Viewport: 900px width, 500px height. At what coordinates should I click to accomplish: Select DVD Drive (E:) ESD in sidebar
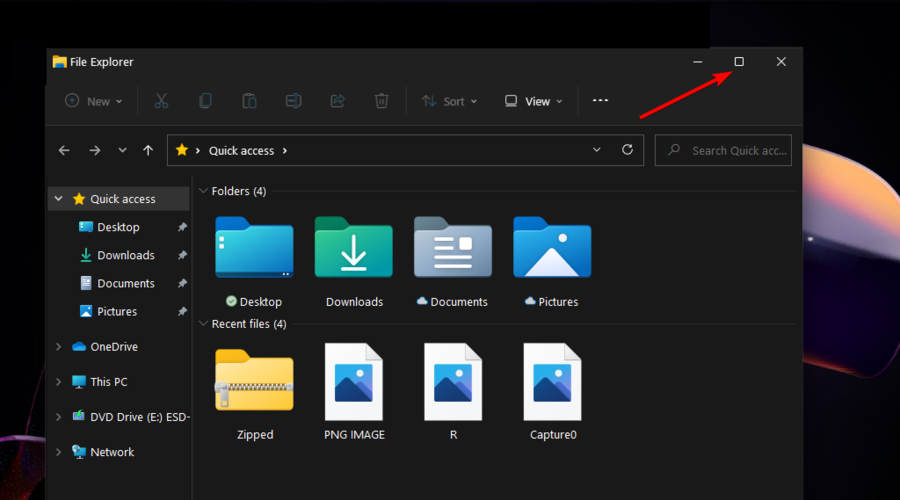point(131,417)
